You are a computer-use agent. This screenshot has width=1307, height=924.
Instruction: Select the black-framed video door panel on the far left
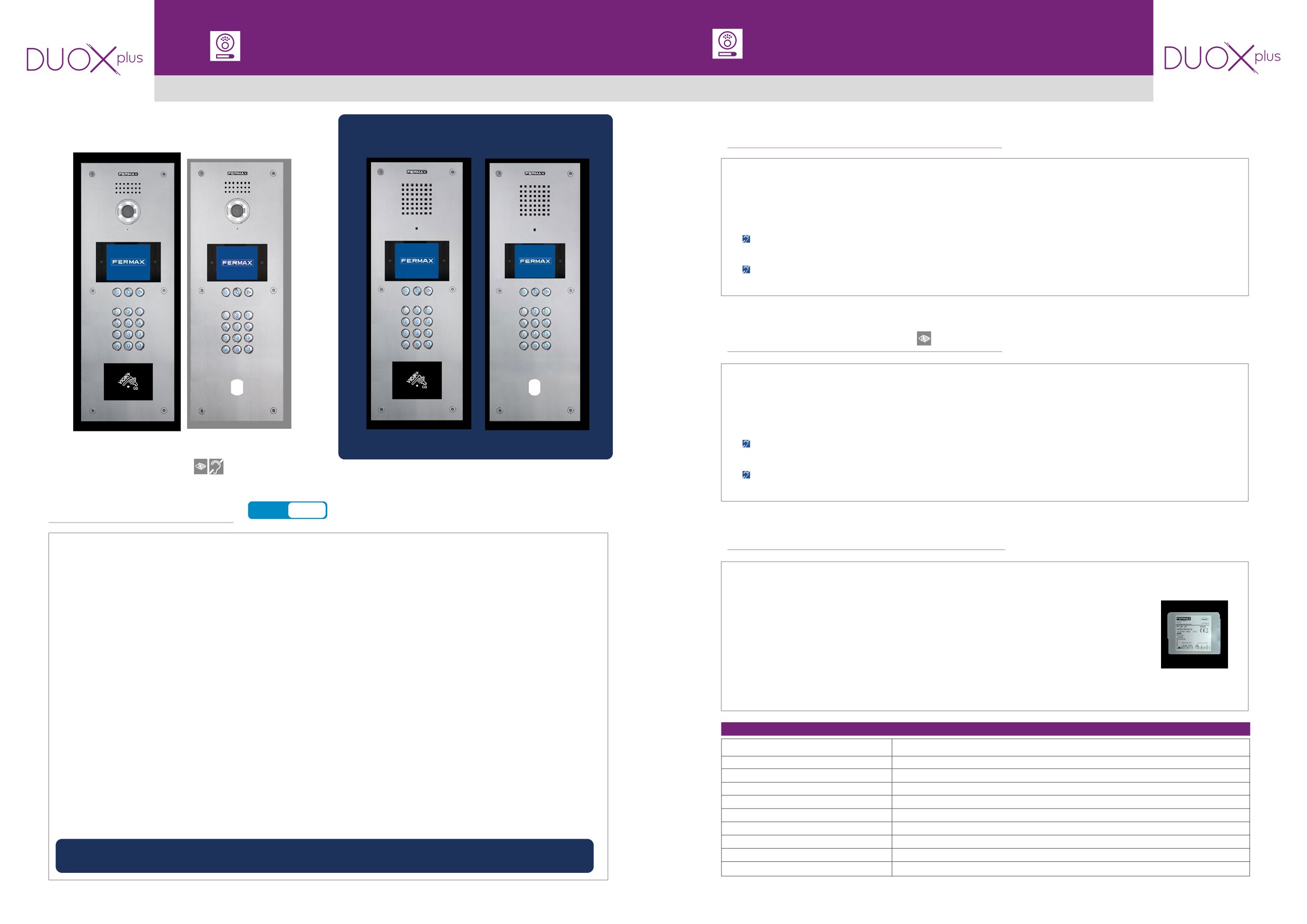127,291
